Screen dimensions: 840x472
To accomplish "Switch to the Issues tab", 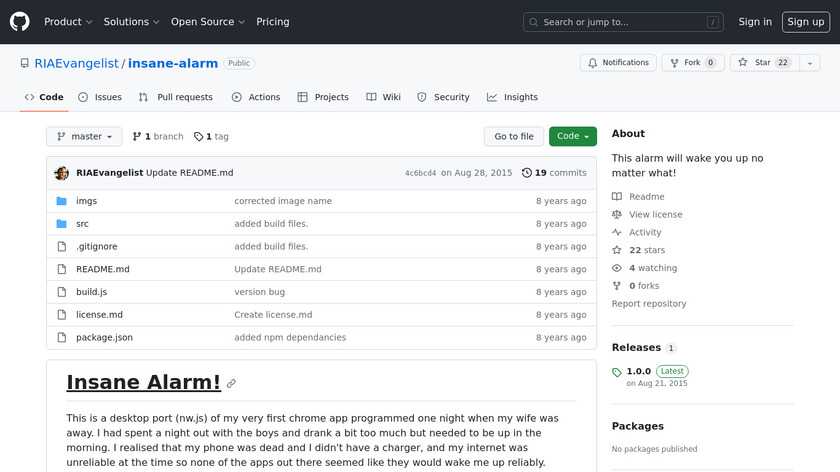I will (100, 97).
